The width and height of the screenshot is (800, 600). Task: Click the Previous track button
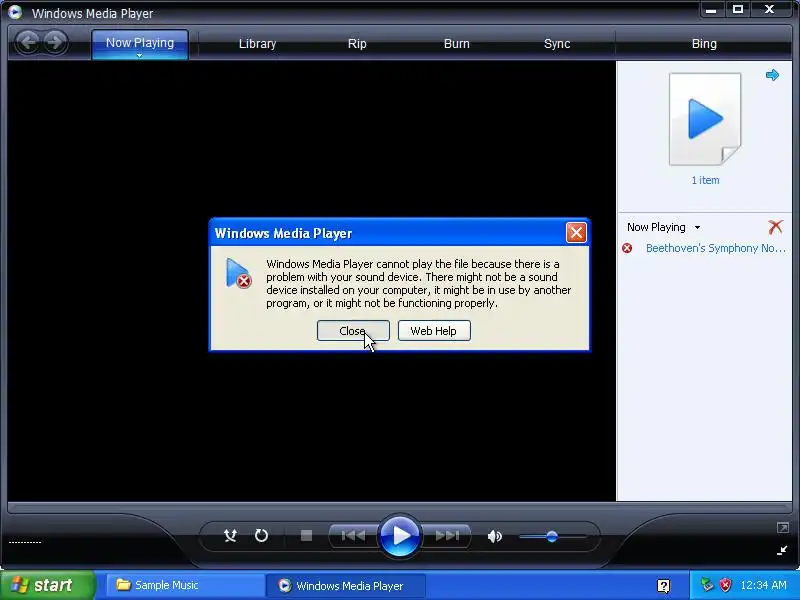353,536
